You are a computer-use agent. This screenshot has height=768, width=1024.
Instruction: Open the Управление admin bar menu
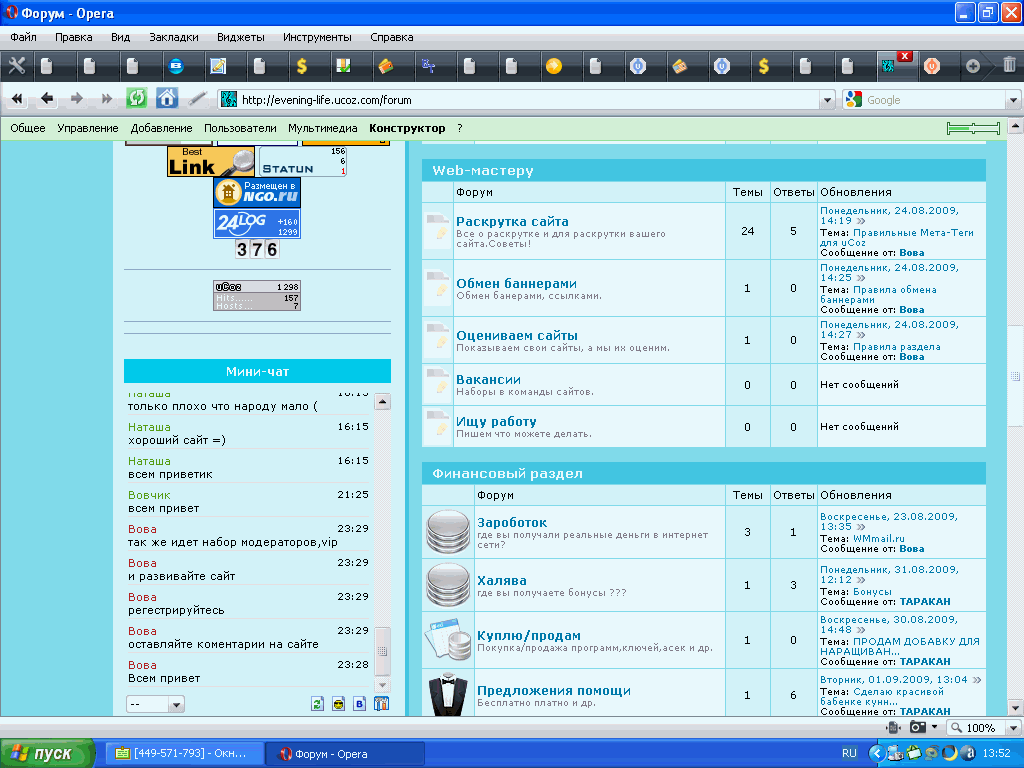click(x=88, y=128)
